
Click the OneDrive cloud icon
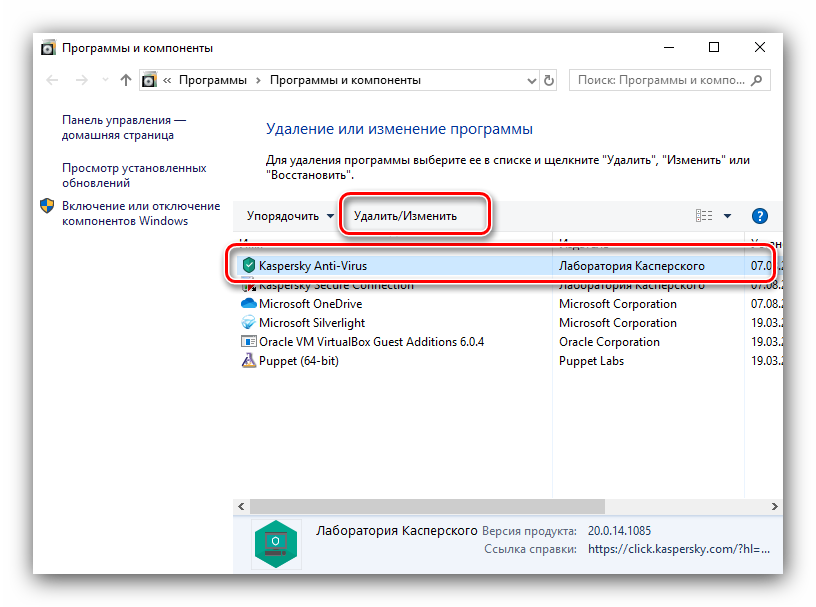pos(249,303)
